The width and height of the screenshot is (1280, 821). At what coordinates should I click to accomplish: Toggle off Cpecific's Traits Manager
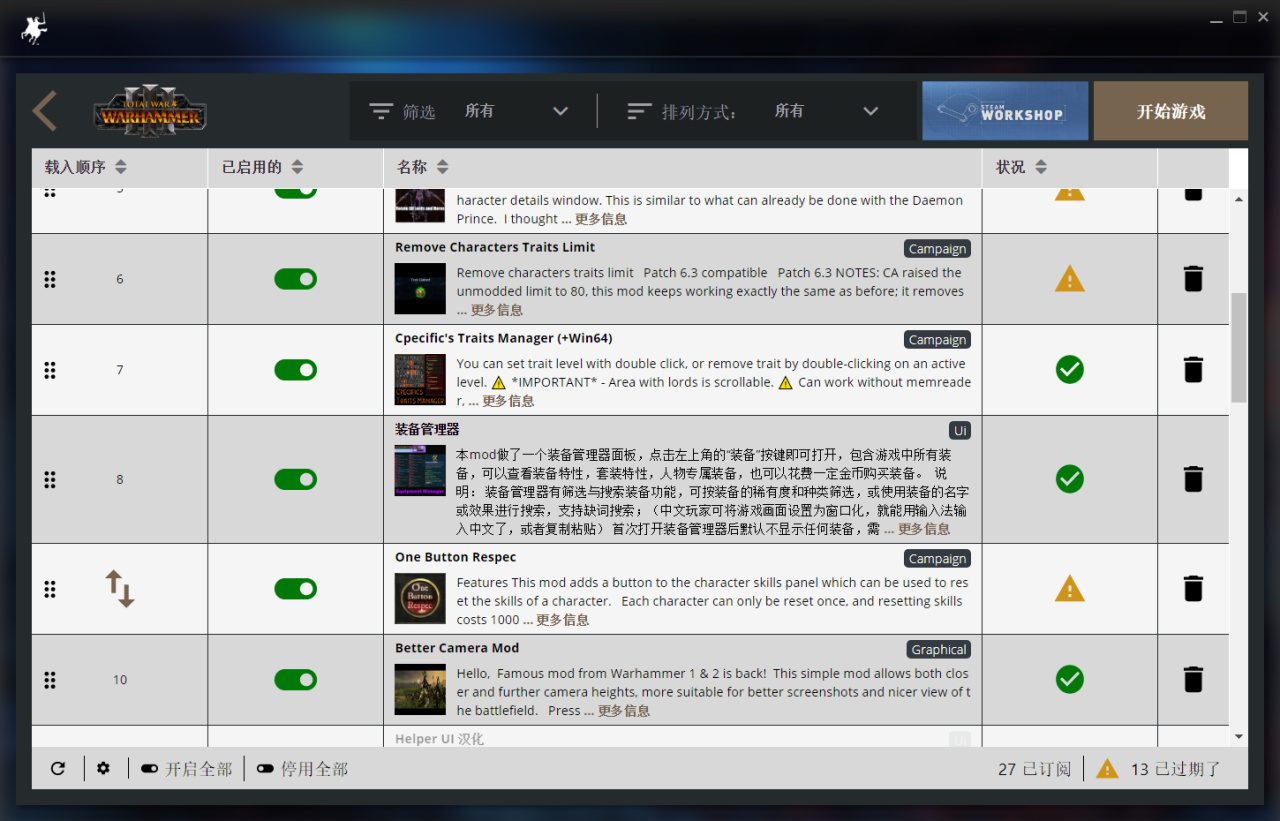tap(295, 370)
